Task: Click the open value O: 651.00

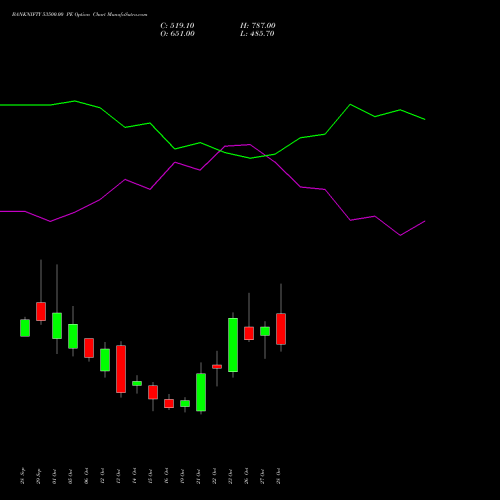Action: coord(177,34)
